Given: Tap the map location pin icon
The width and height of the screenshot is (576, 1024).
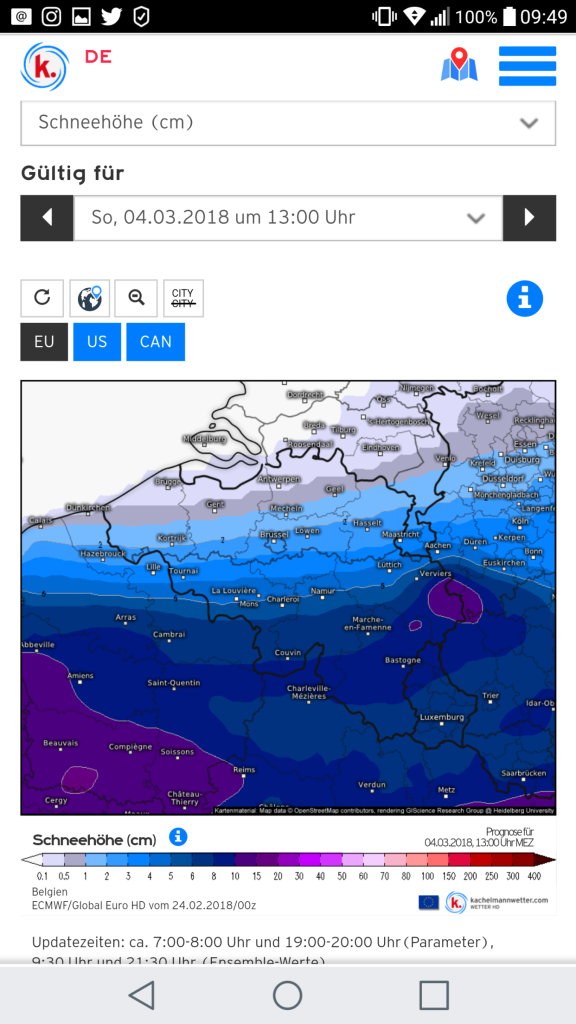Looking at the screenshot, I should (x=459, y=65).
